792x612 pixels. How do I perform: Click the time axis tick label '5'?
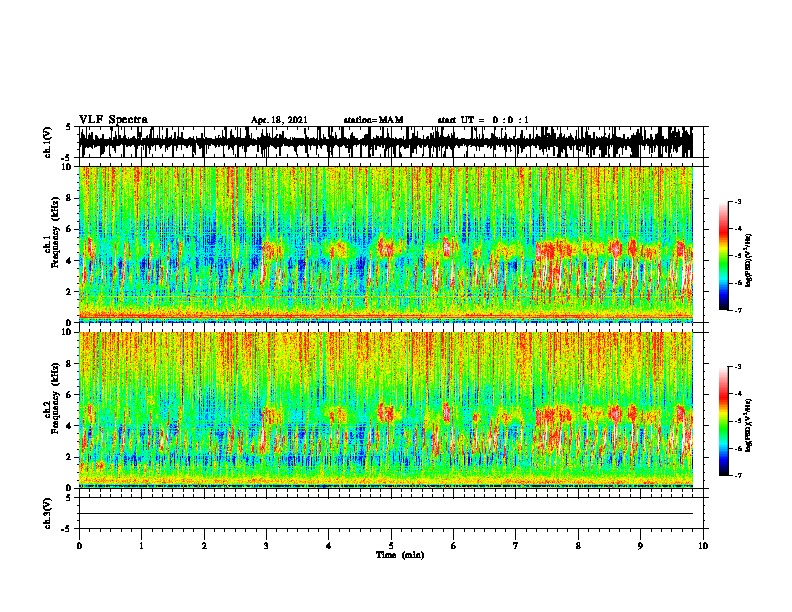(x=391, y=546)
